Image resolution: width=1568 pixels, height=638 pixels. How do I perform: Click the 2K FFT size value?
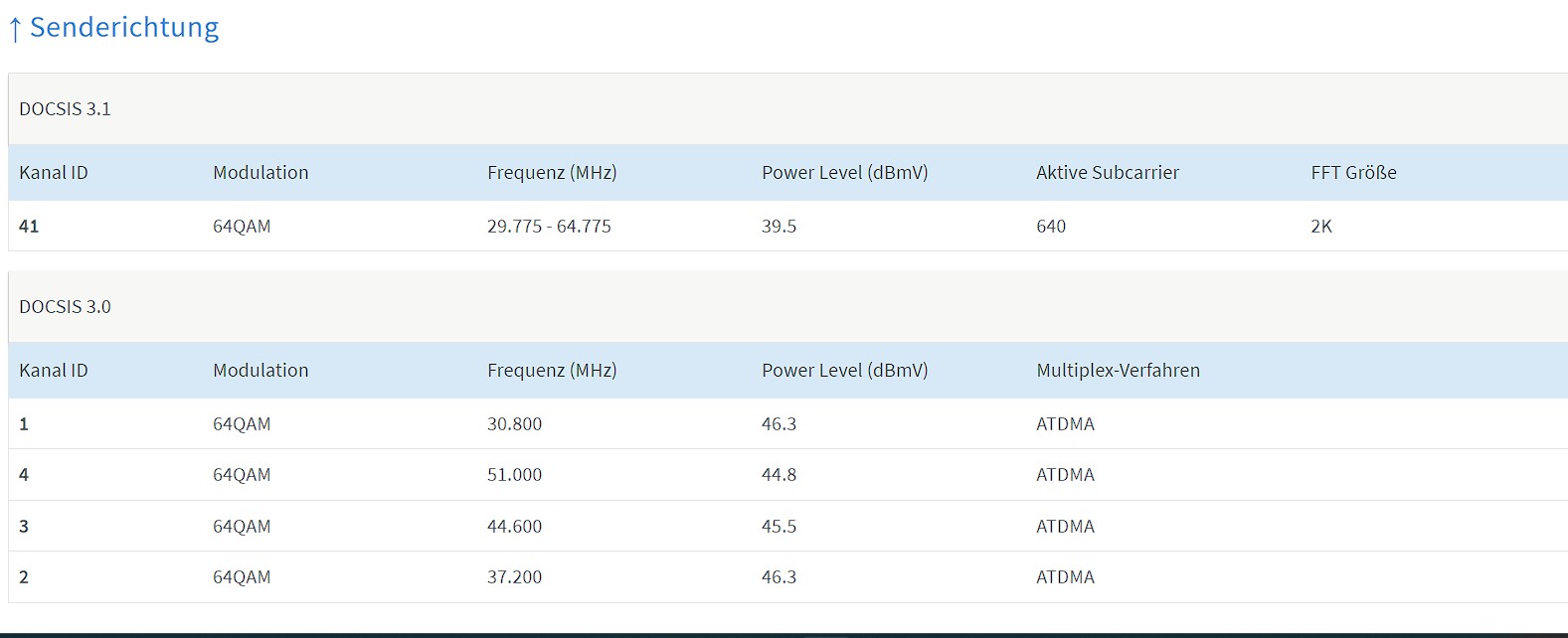tap(1321, 227)
